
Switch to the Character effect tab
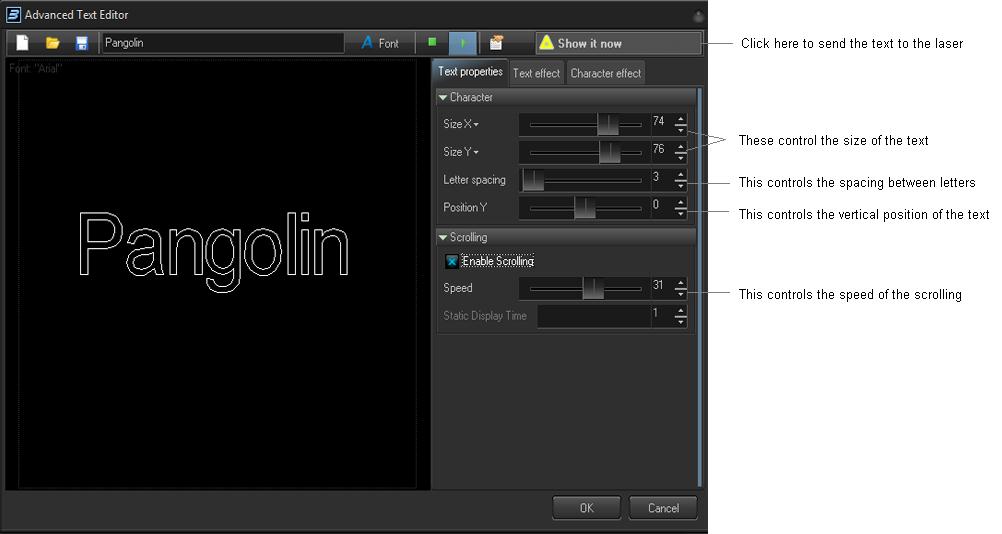coord(605,73)
